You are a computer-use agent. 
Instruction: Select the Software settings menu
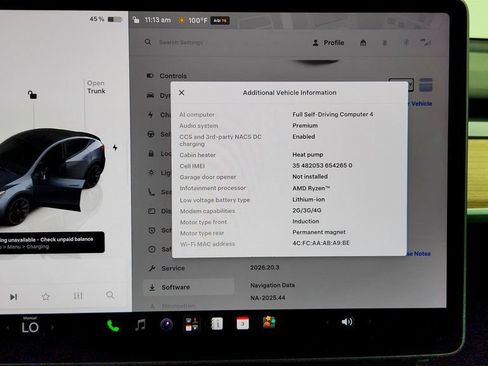(x=189, y=287)
